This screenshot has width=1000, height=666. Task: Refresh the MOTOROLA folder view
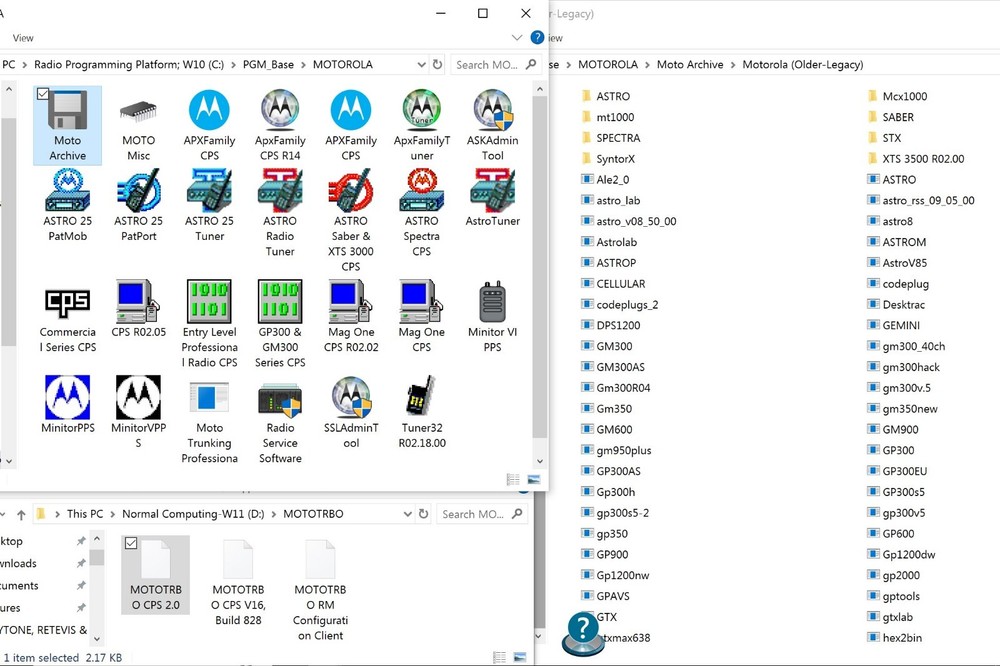[437, 64]
